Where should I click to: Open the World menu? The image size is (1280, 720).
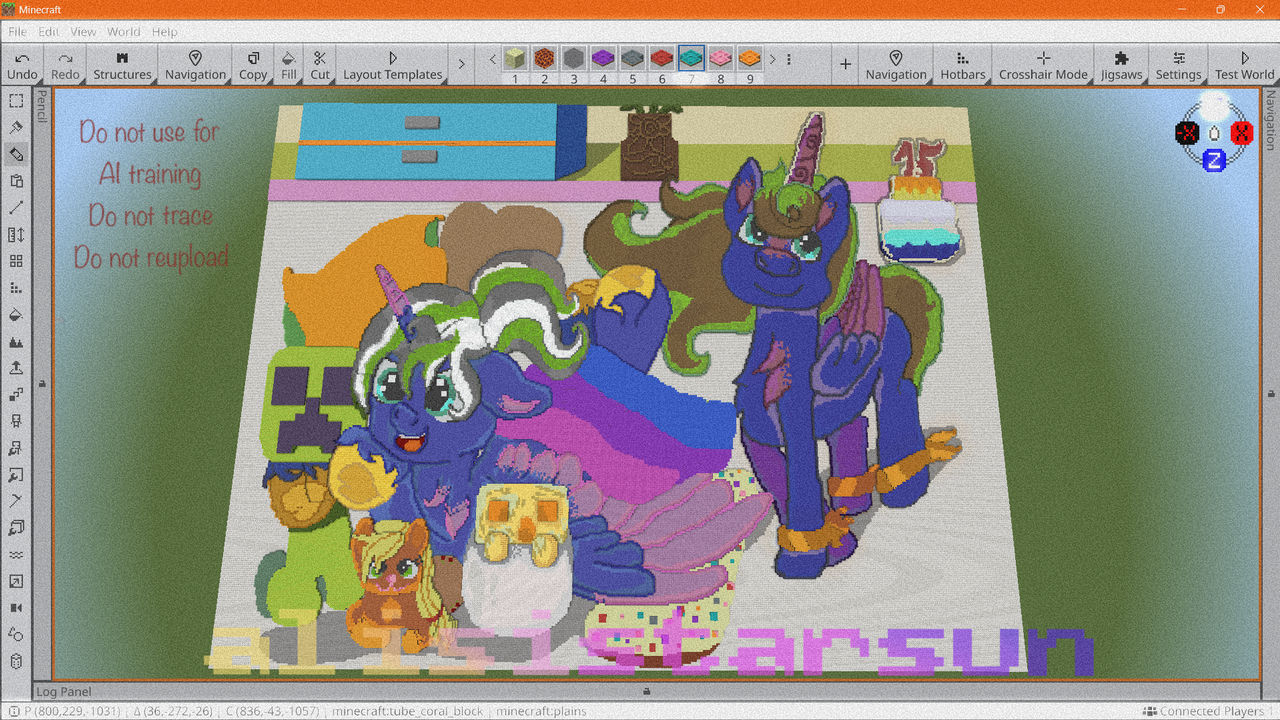(x=124, y=32)
